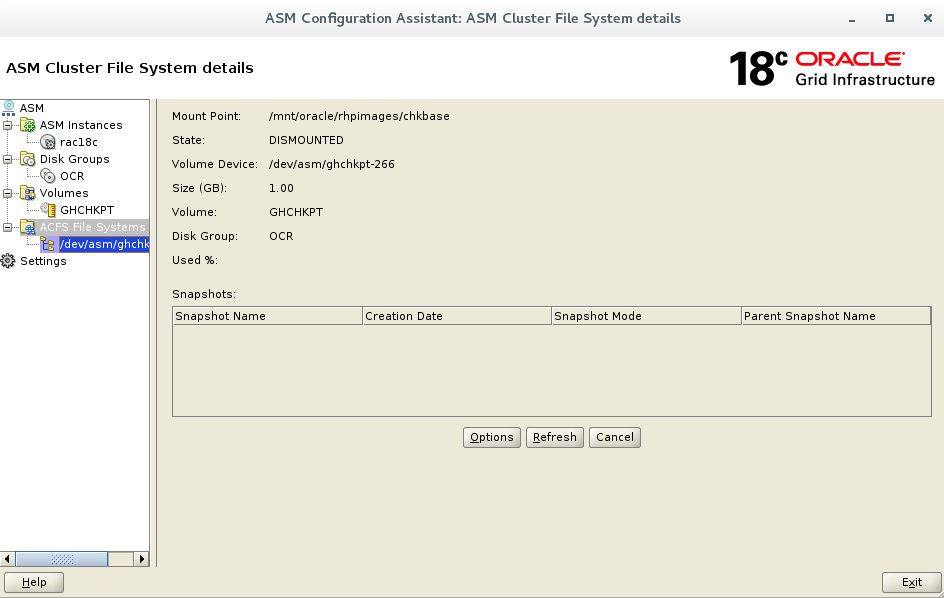
Task: Click the ASM Instances gear folder icon
Action: point(28,125)
